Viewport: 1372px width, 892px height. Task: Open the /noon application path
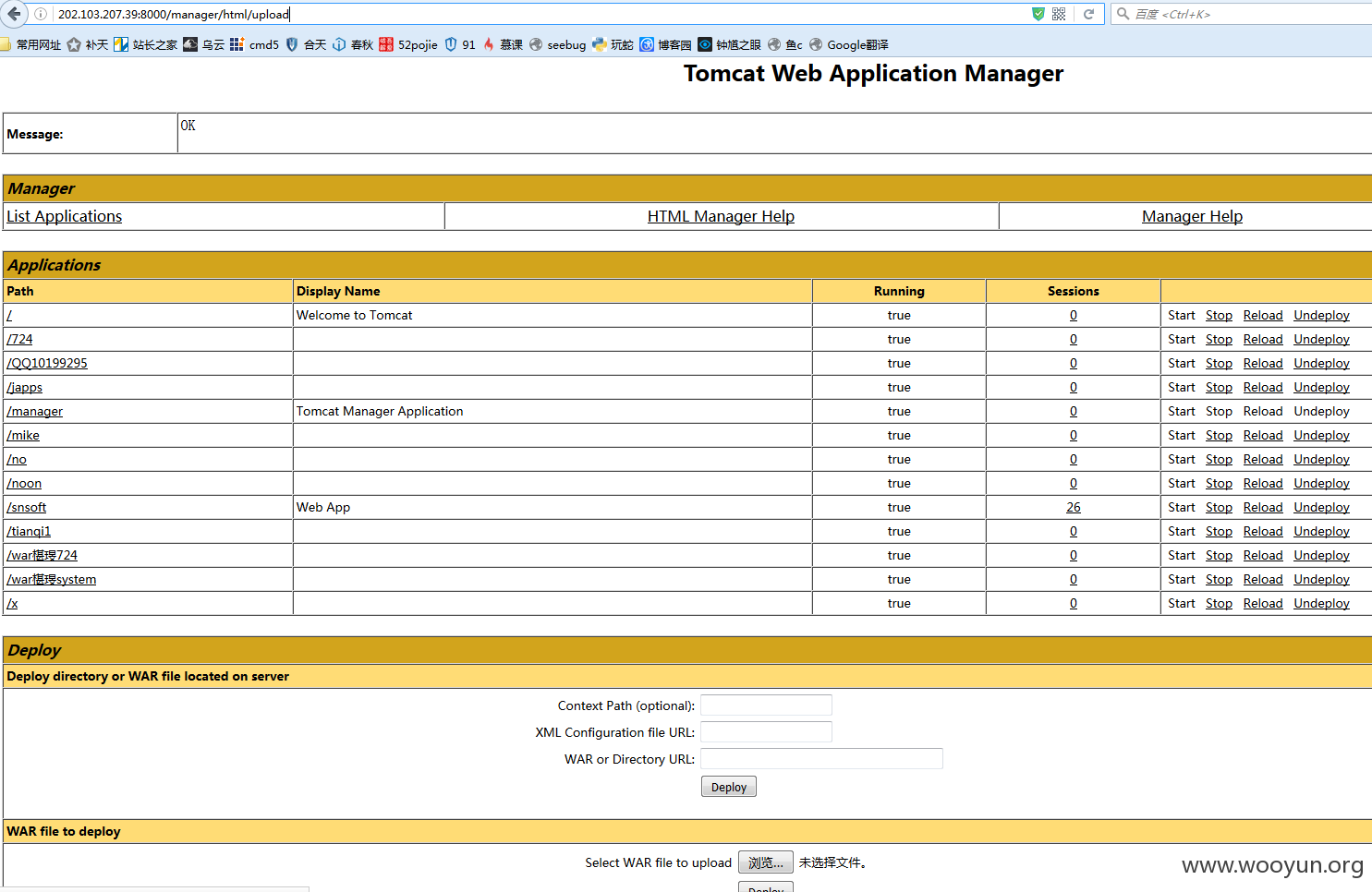[24, 483]
